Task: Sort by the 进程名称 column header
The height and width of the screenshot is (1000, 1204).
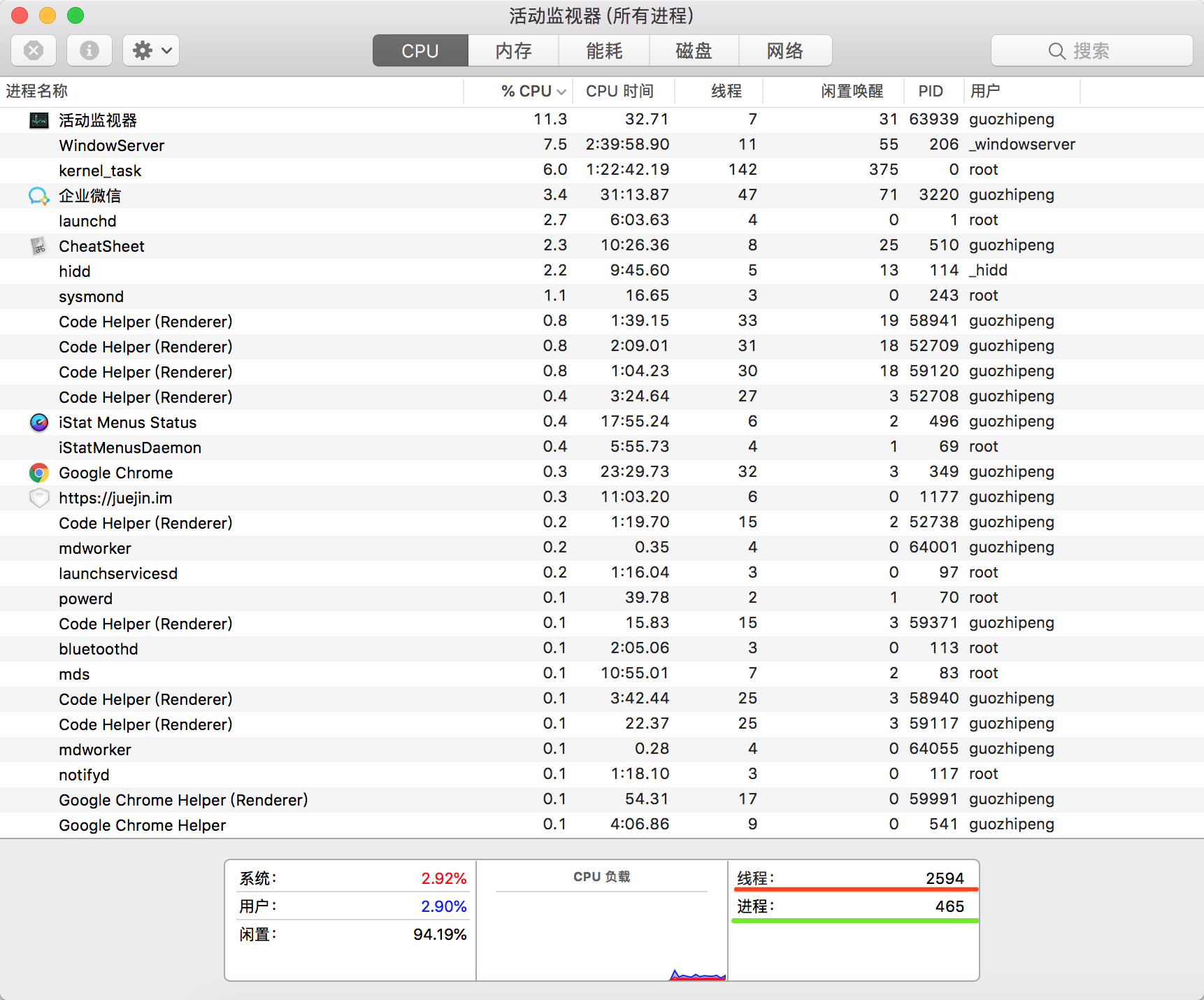Action: [x=231, y=91]
